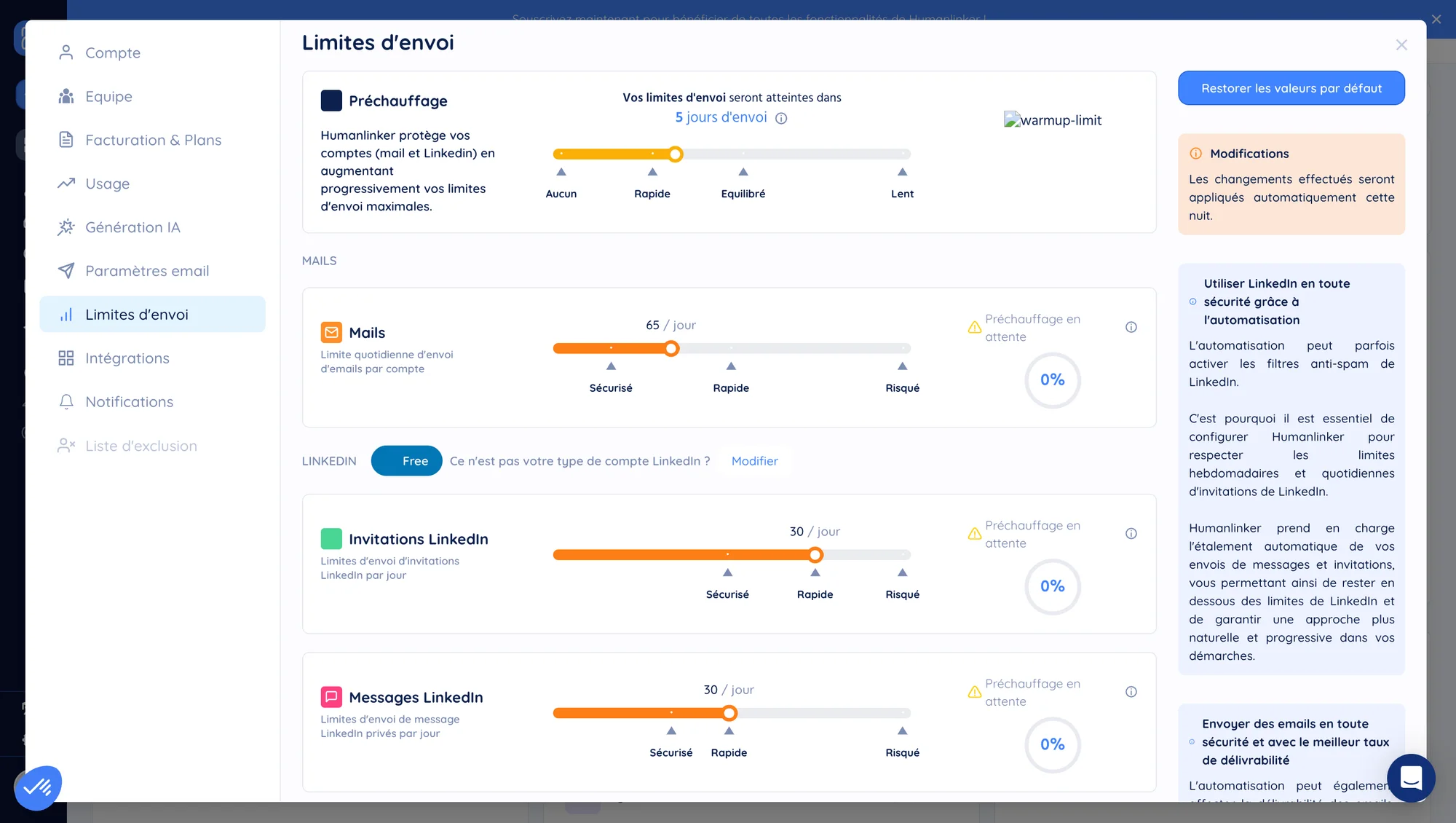Set Invitations LinkedIn to Sécurisé marker
The image size is (1456, 823).
(728, 573)
